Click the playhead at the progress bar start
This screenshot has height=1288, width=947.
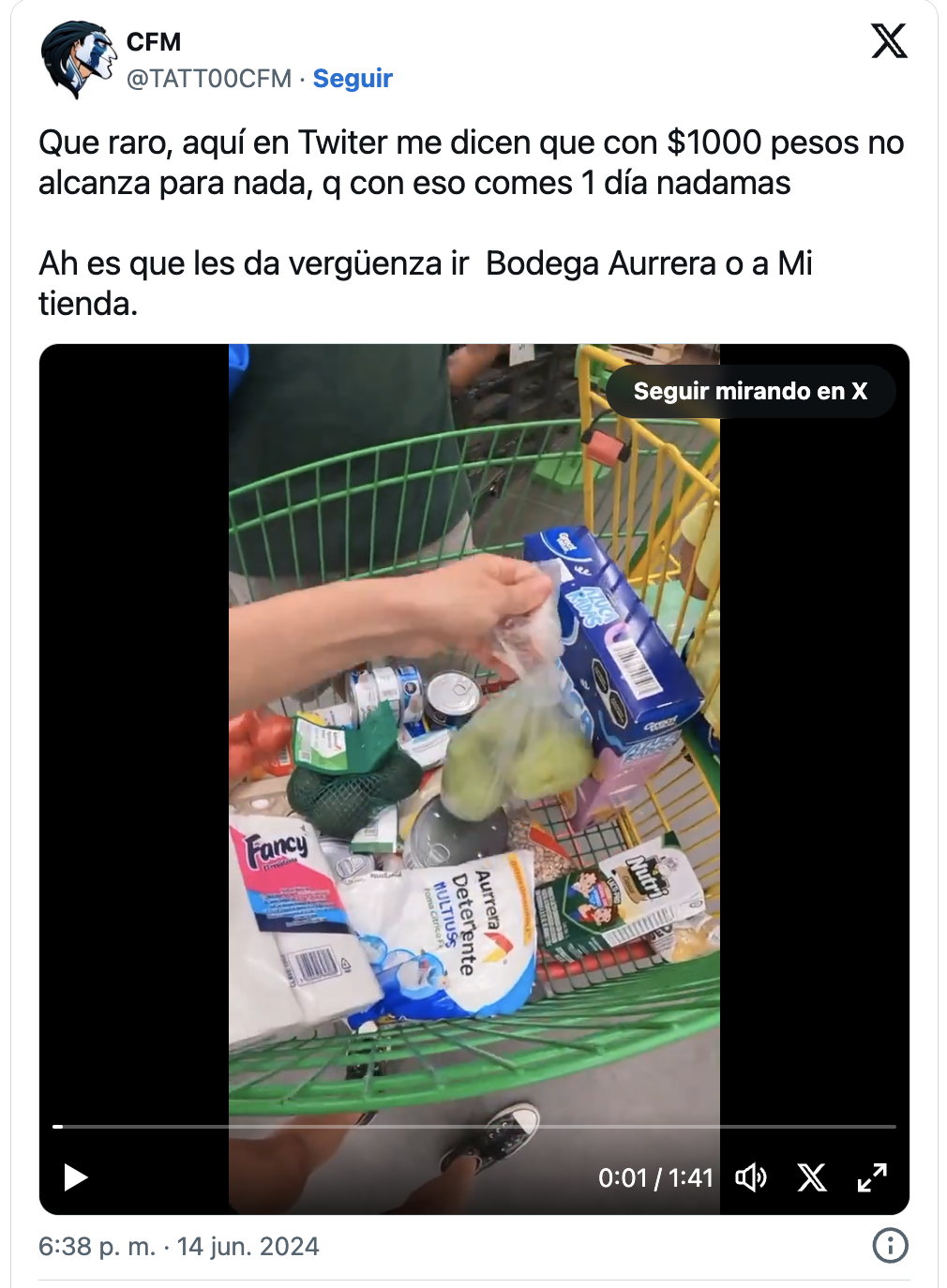click(57, 1126)
